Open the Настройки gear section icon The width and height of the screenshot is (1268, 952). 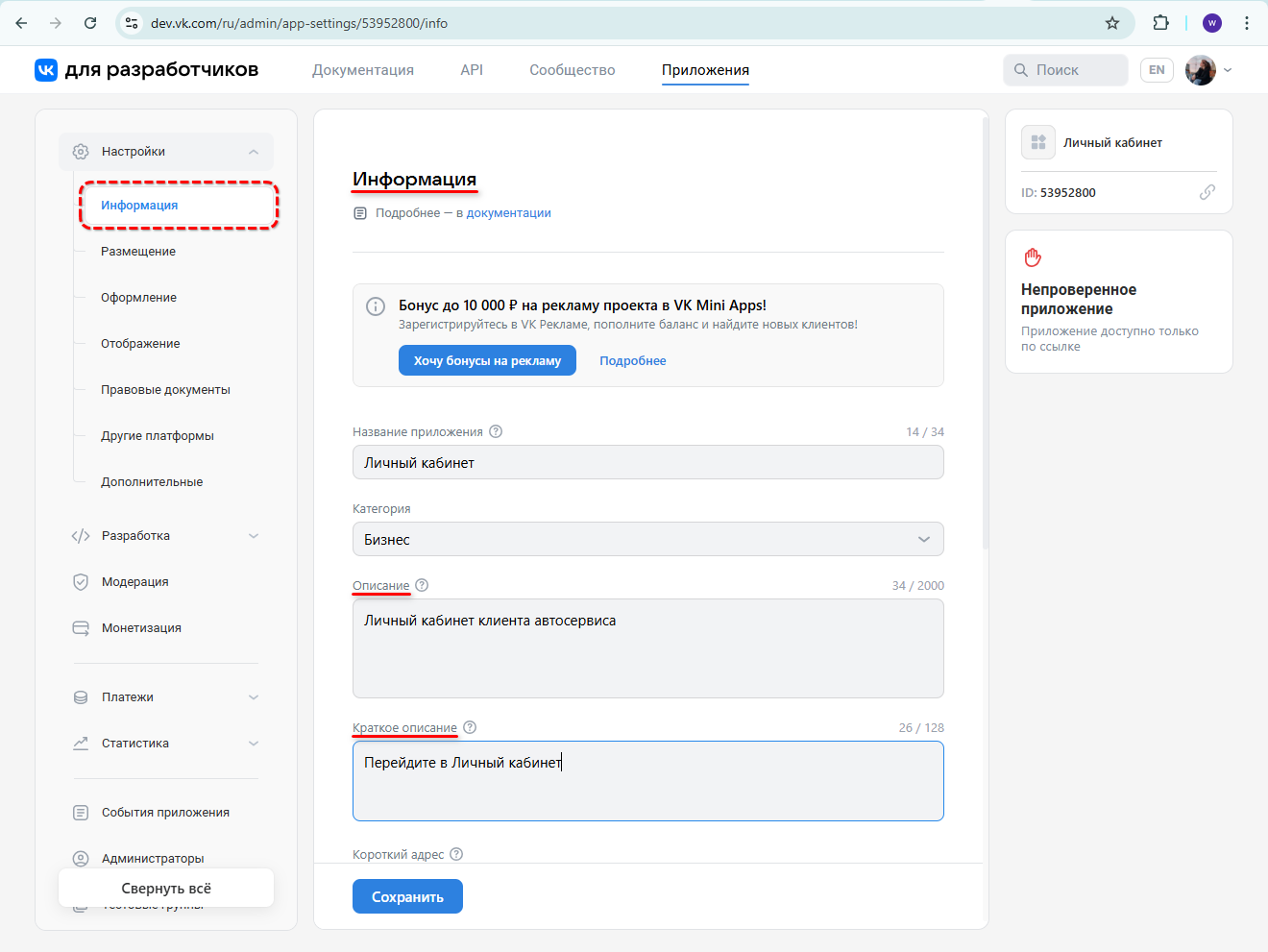[80, 151]
